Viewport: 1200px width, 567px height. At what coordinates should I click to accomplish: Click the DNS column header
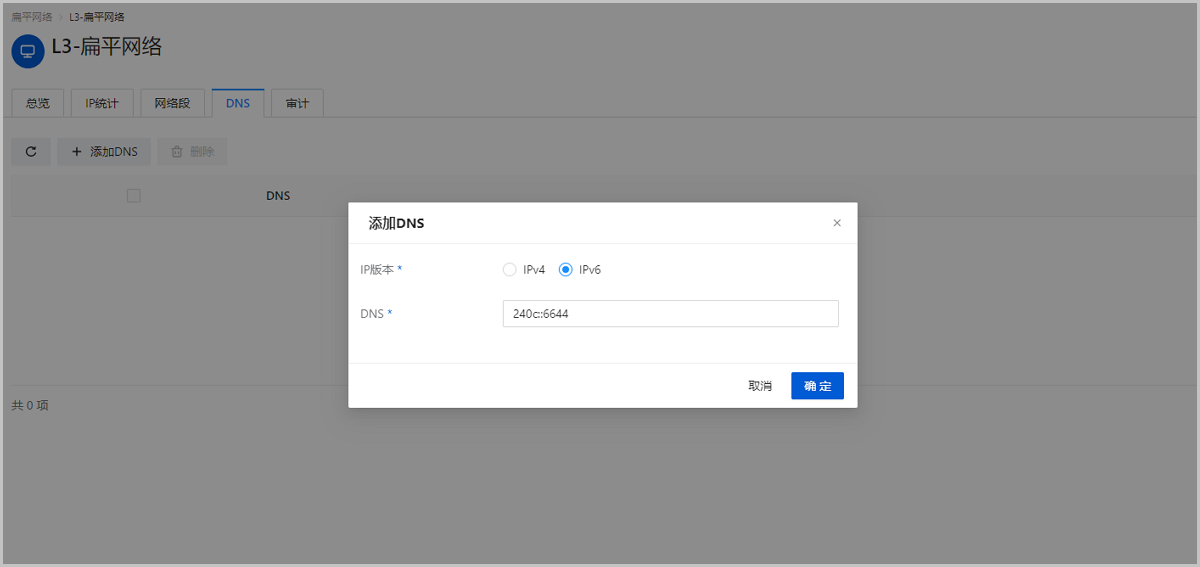click(x=278, y=196)
